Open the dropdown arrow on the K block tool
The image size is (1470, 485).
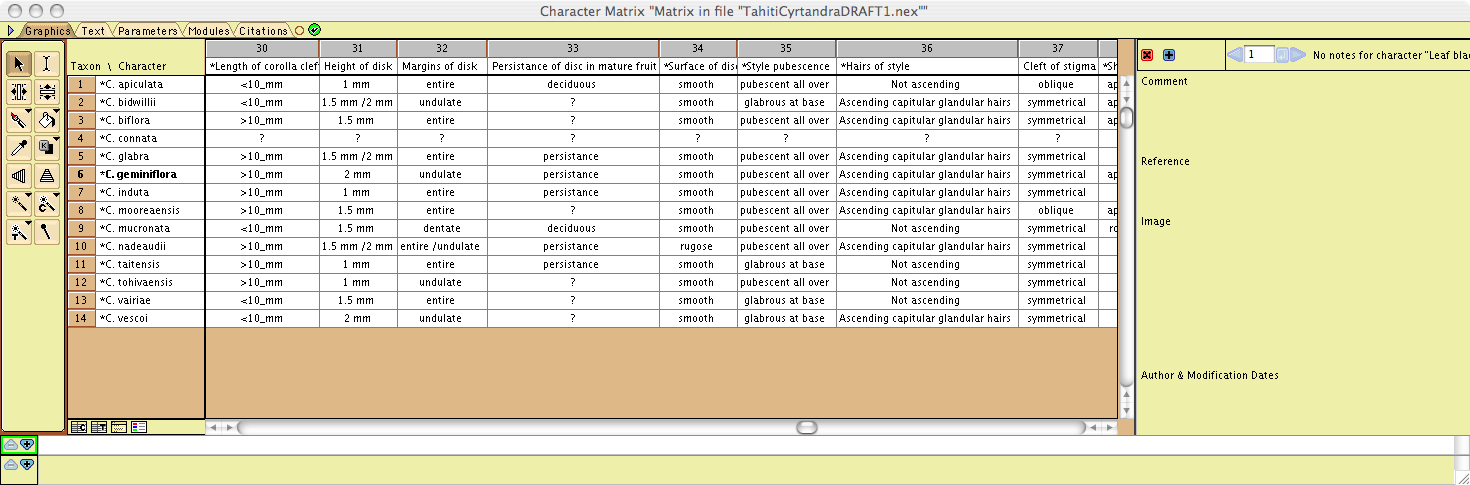coord(57,139)
